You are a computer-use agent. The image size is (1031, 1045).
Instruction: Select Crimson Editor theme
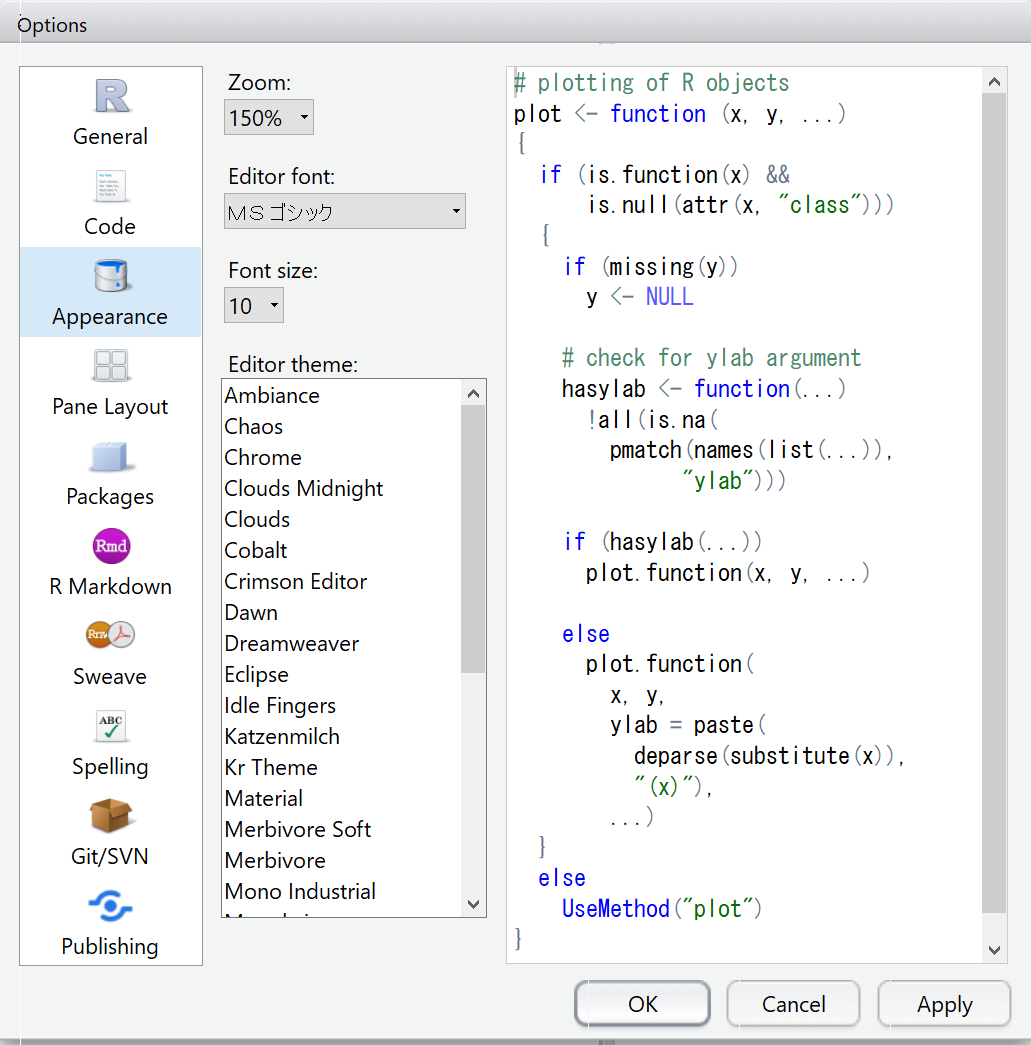(341, 581)
